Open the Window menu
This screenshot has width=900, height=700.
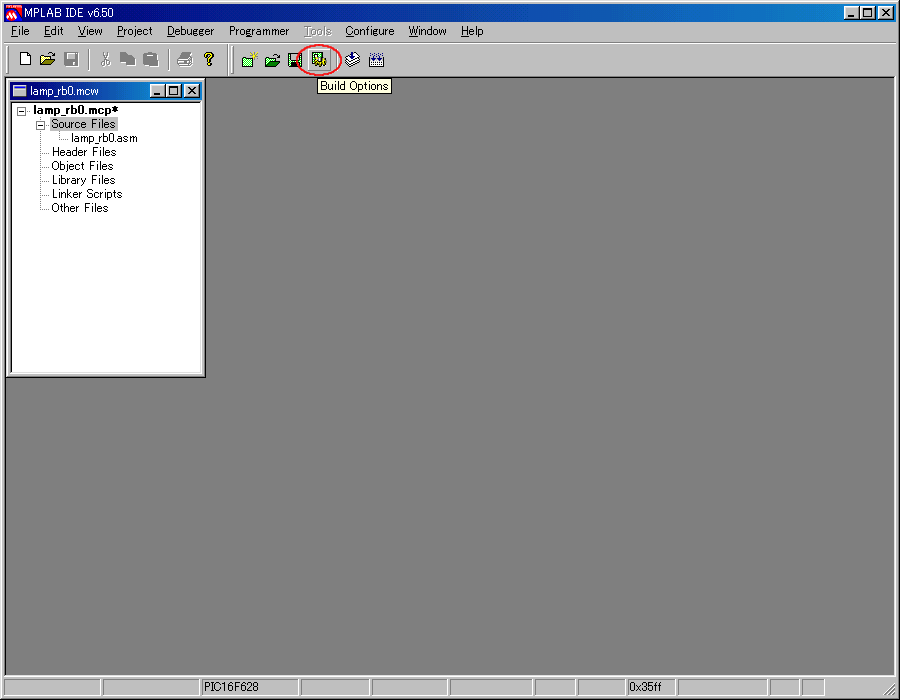click(x=428, y=31)
